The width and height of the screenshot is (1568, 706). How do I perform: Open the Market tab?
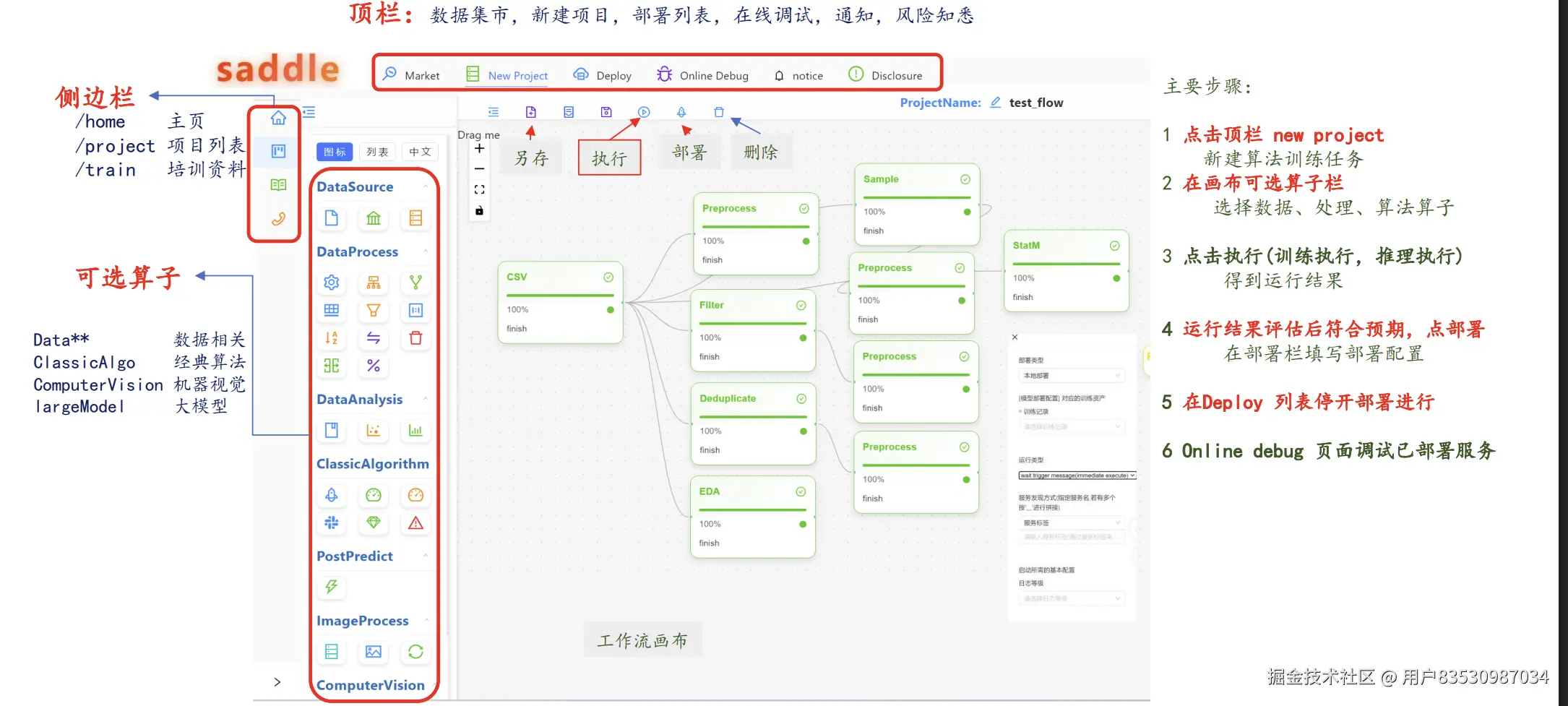pos(411,75)
